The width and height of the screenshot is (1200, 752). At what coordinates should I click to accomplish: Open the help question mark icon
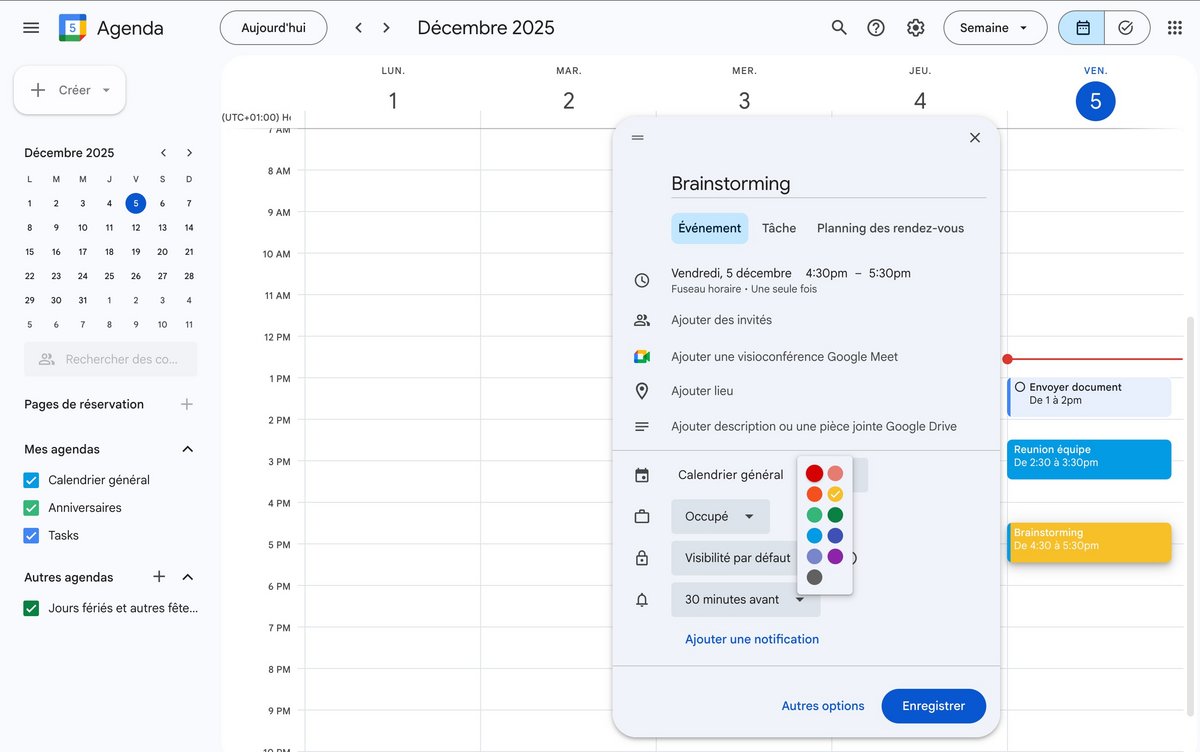pyautogui.click(x=876, y=28)
